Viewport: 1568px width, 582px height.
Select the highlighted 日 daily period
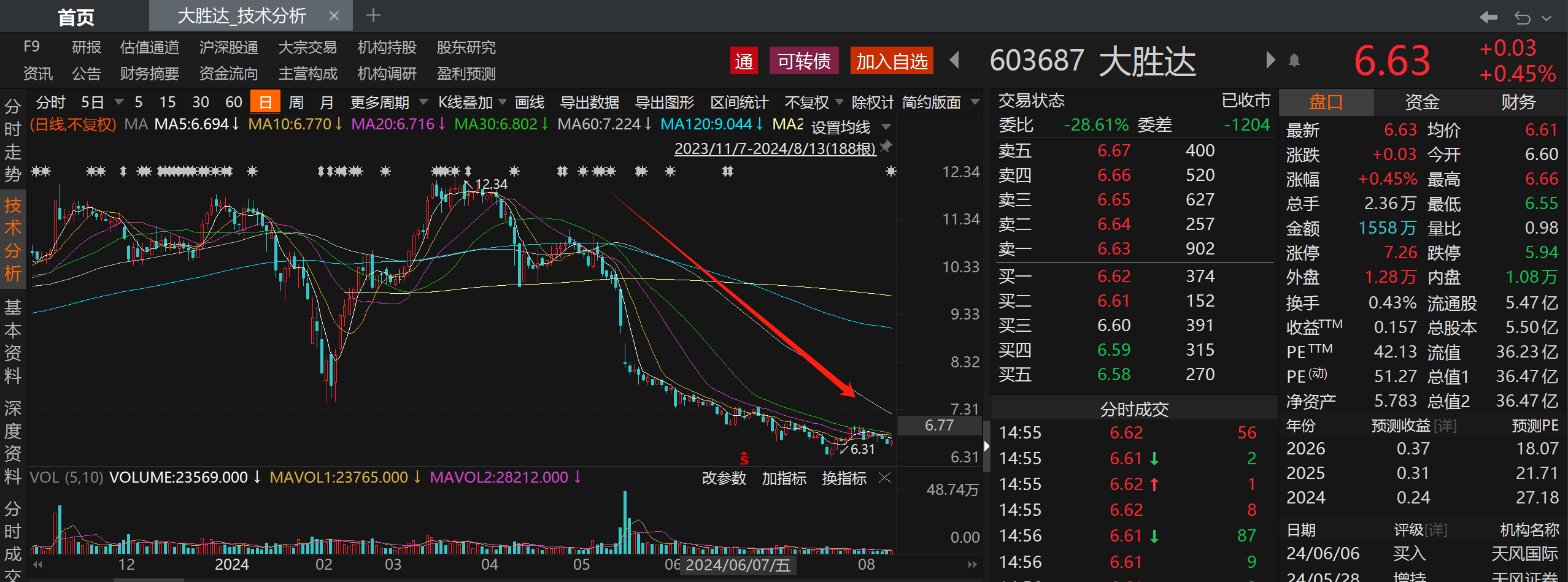(265, 102)
